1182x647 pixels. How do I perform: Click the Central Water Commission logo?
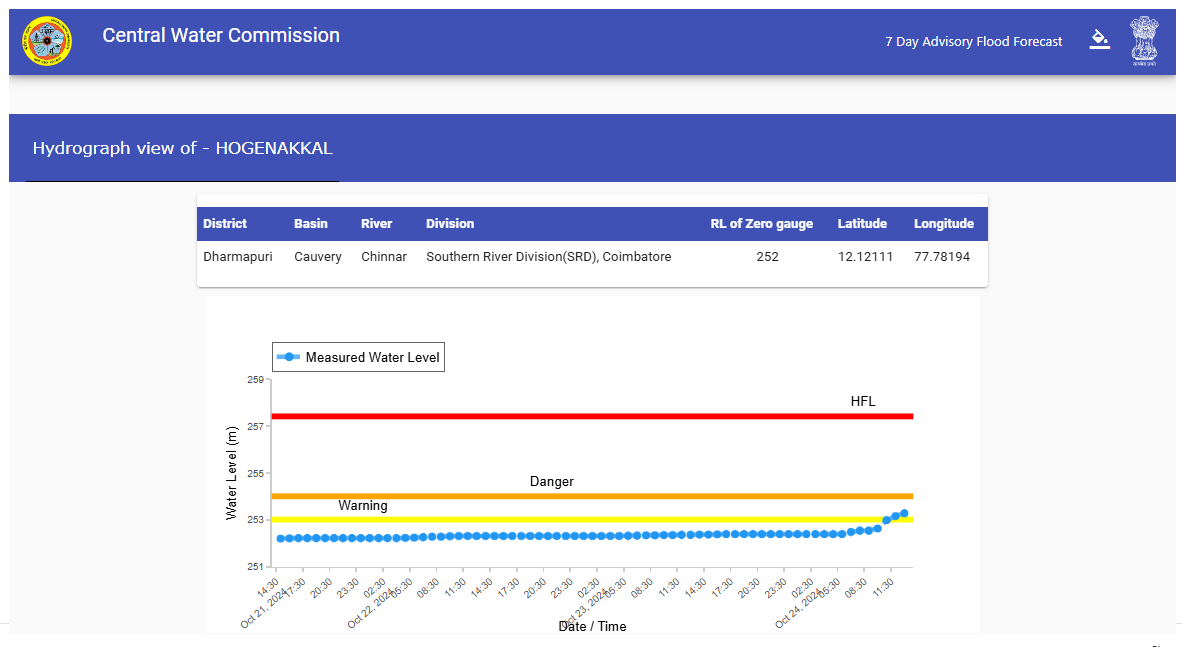point(47,41)
